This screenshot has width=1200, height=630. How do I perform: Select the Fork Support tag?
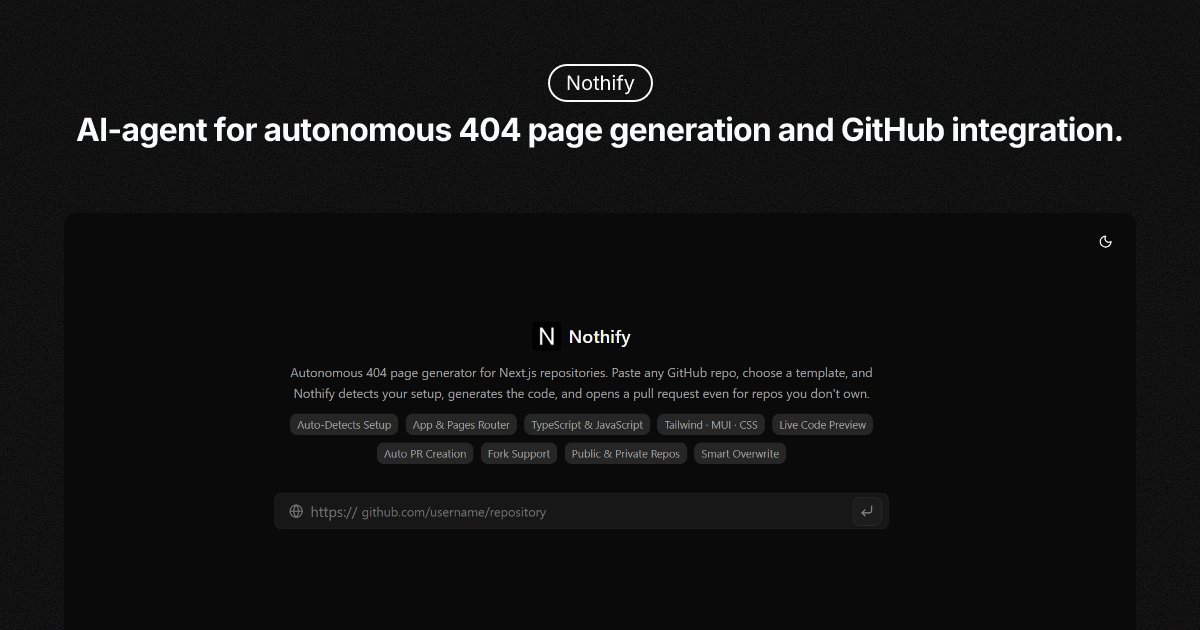518,454
